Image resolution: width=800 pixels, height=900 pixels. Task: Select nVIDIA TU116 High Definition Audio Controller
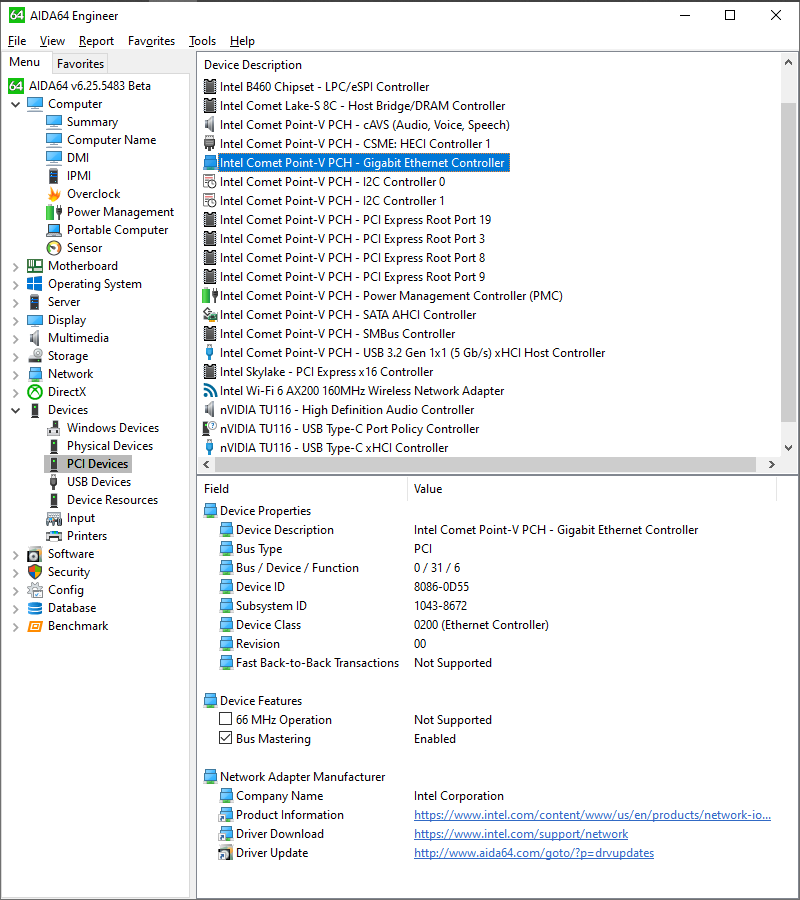pyautogui.click(x=347, y=410)
